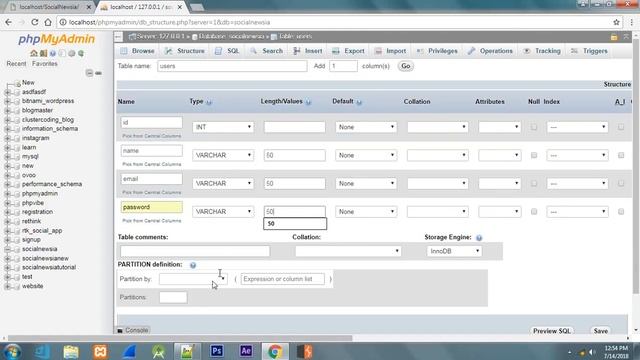Enable A_I checkbox for password row

pos(621,212)
